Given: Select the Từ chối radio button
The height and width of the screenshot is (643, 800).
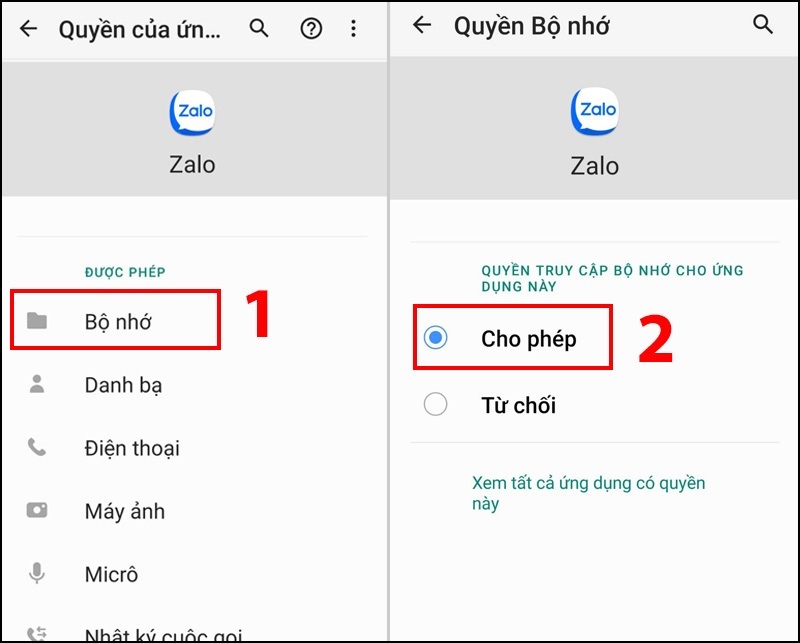Looking at the screenshot, I should tap(435, 404).
